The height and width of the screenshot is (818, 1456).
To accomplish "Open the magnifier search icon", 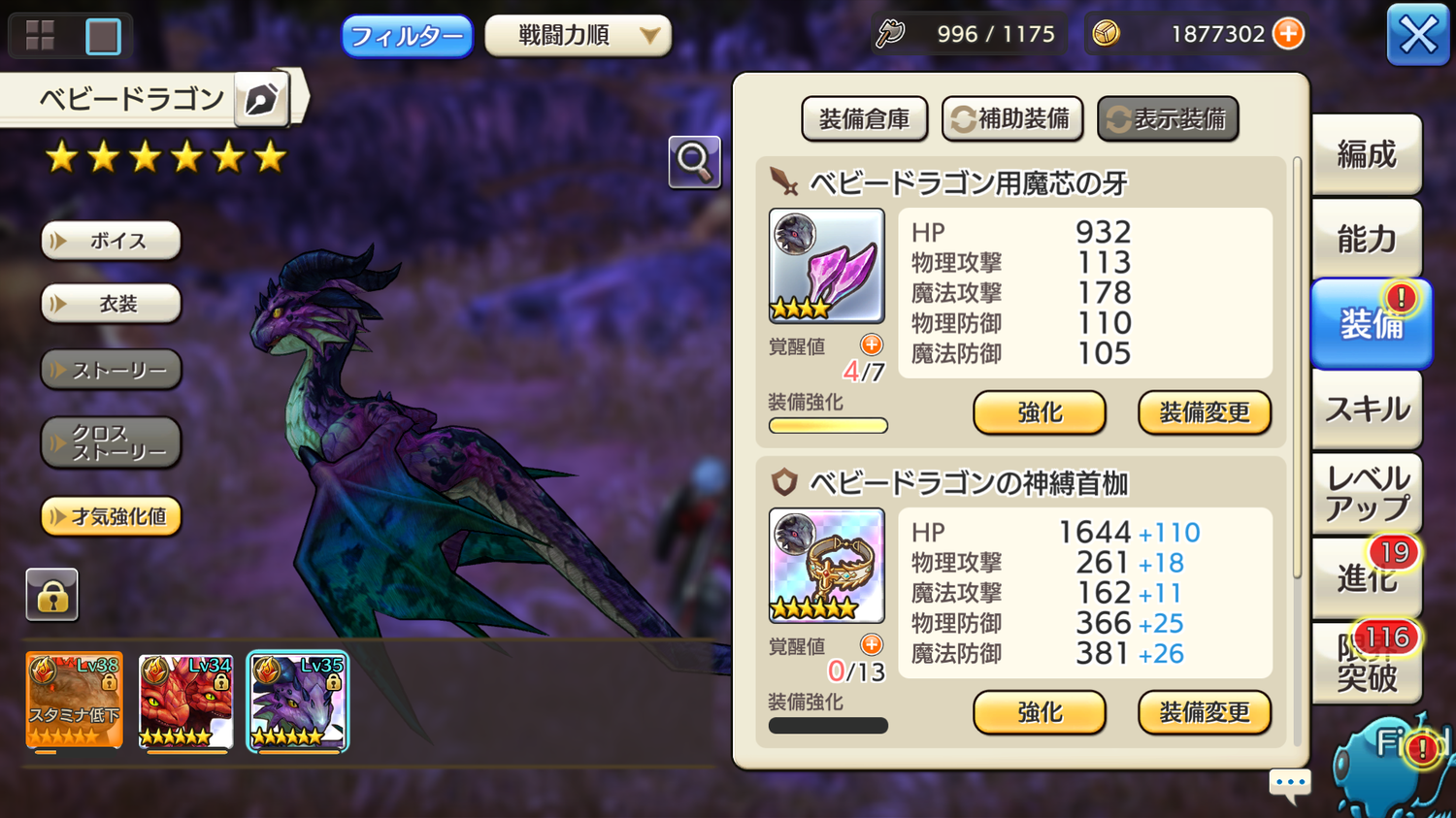I will [x=694, y=161].
